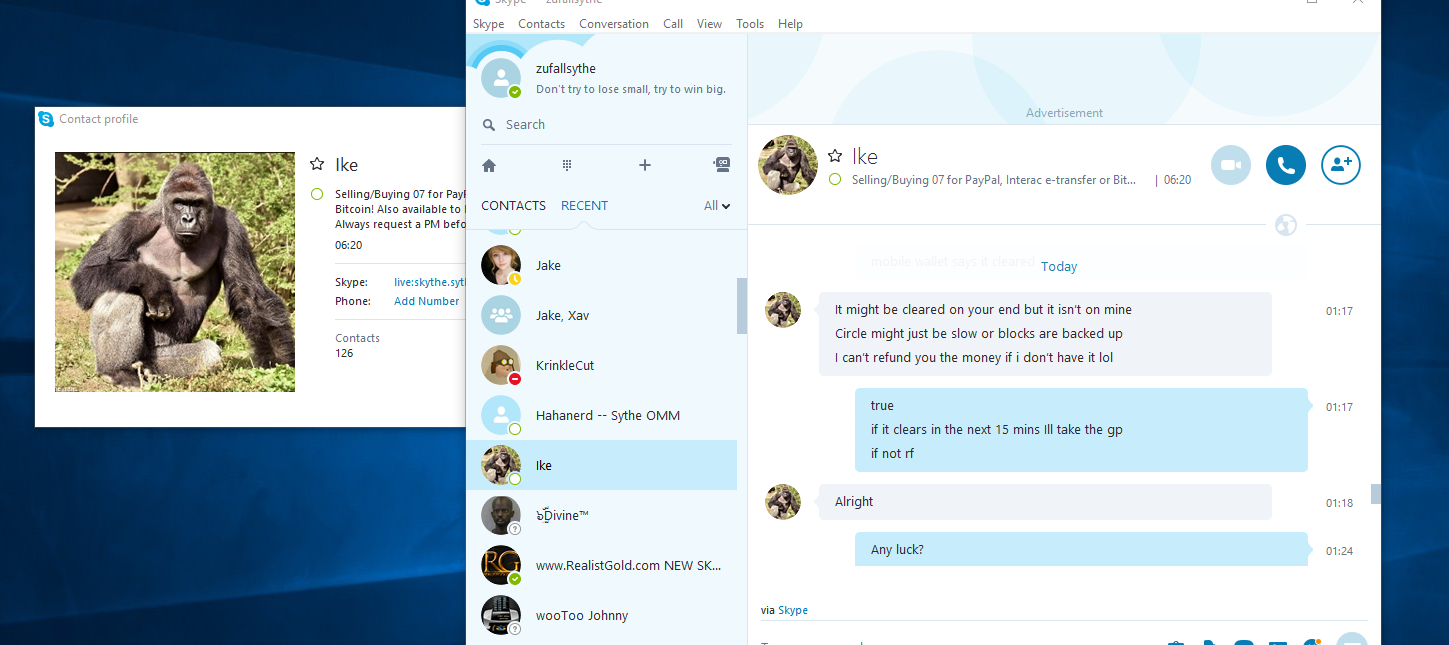Screen dimensions: 1449x645
Task: Click the globe icon below call buttons
Action: coord(1286,225)
